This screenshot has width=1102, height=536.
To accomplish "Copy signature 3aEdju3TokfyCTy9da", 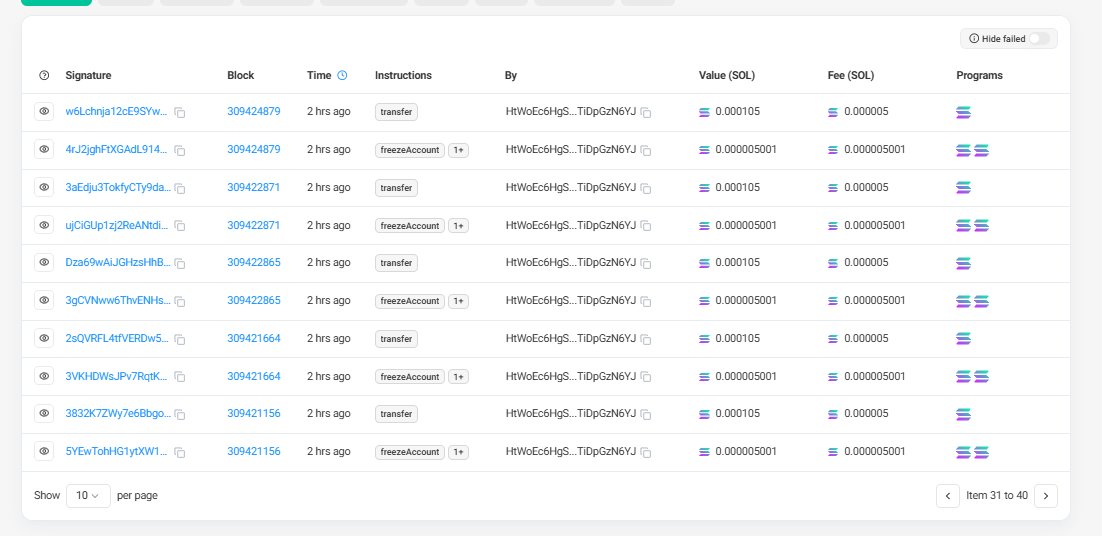I will pyautogui.click(x=180, y=188).
